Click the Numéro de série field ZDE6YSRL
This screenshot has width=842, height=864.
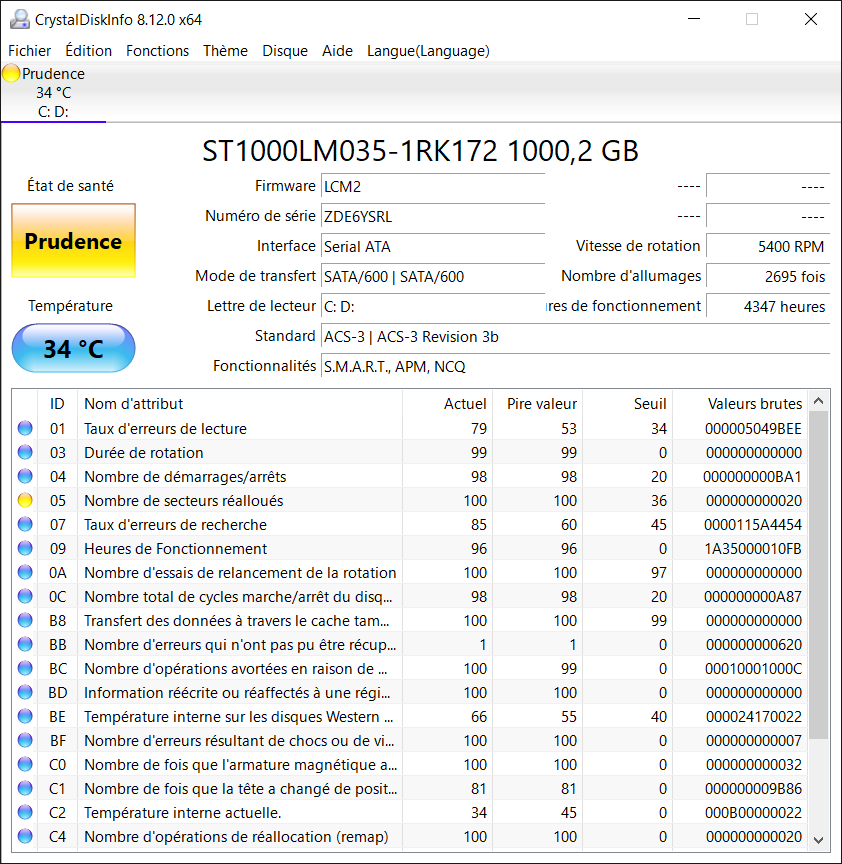point(433,216)
